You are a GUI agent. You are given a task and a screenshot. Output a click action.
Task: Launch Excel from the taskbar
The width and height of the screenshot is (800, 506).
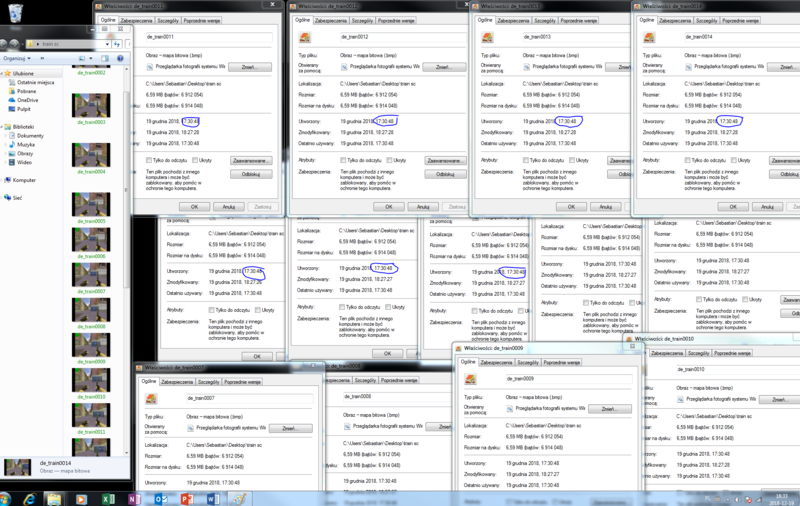tap(108, 498)
